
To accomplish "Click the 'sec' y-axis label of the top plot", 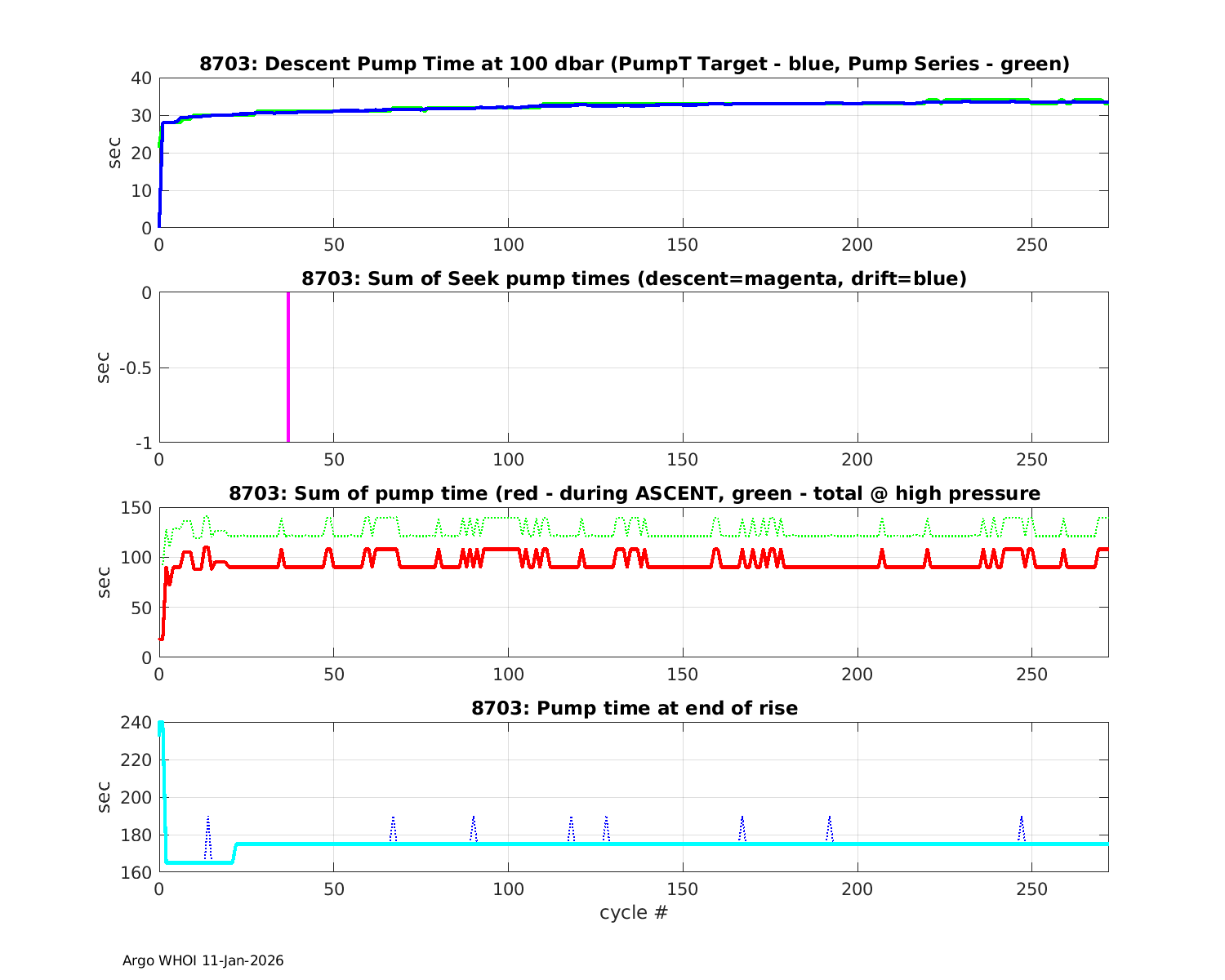I will click(x=115, y=153).
